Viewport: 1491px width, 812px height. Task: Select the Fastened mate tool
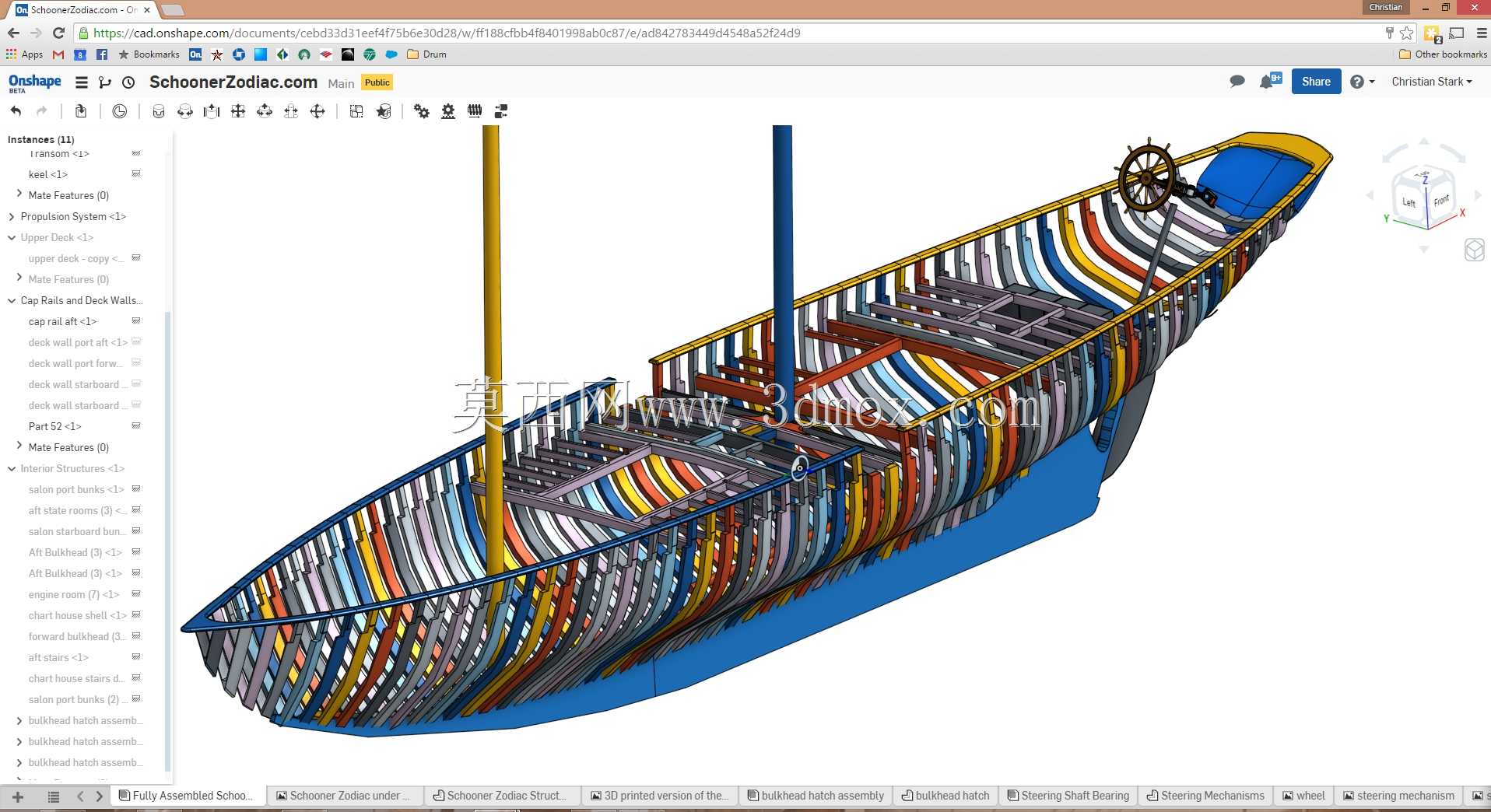click(x=159, y=111)
